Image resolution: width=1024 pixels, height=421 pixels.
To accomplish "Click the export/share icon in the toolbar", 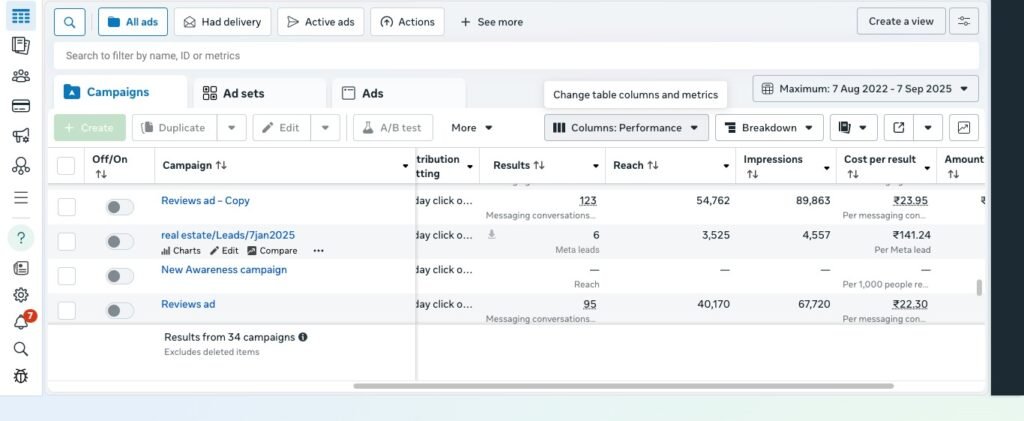I will (899, 128).
